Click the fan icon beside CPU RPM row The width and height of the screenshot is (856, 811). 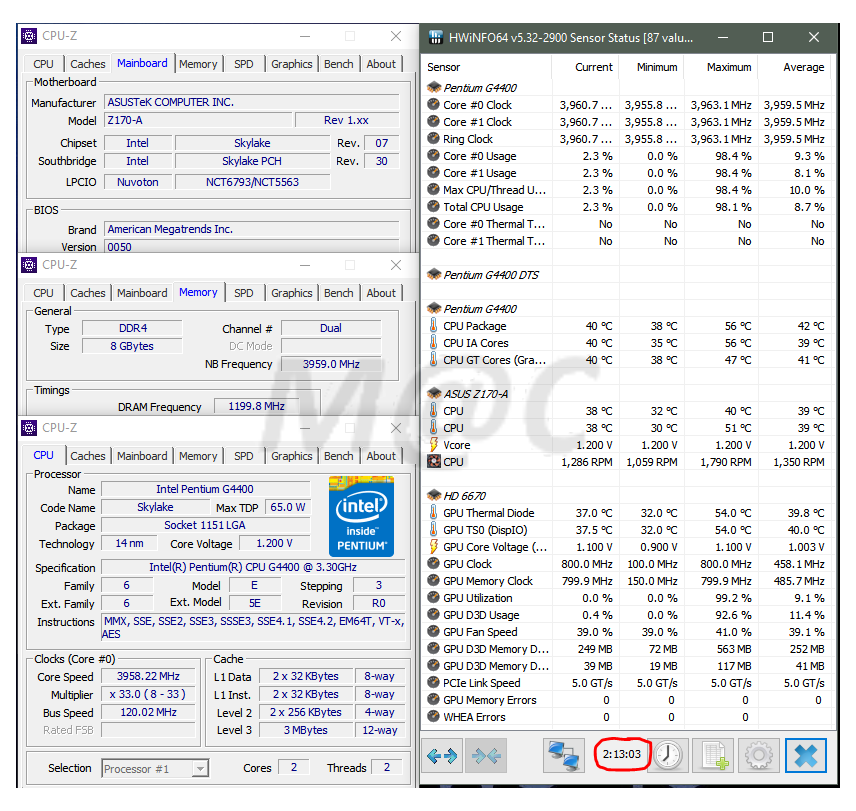click(433, 462)
